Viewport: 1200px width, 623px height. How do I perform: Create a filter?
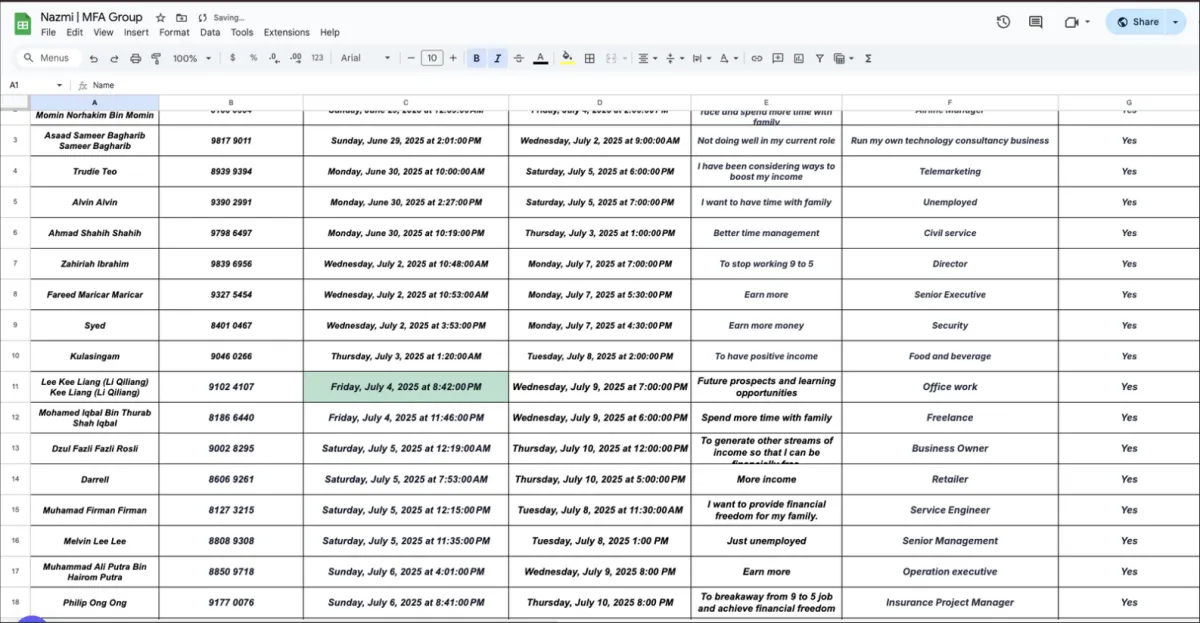tap(819, 58)
